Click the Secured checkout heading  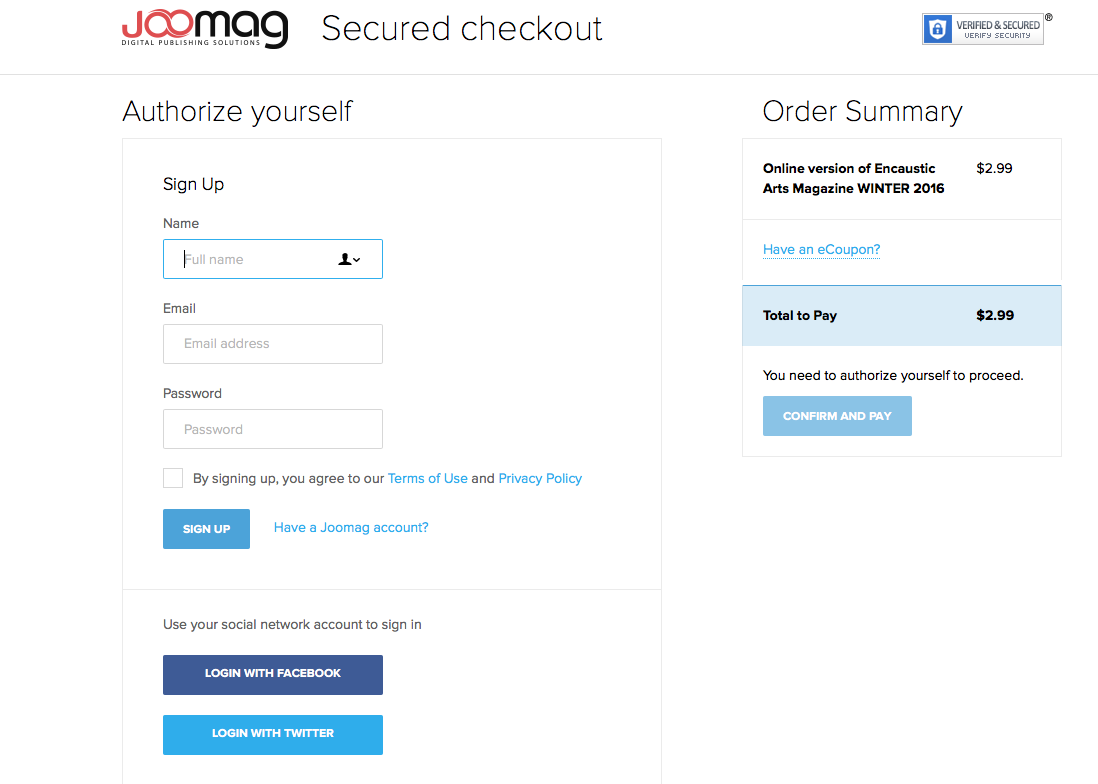pyautogui.click(x=461, y=29)
